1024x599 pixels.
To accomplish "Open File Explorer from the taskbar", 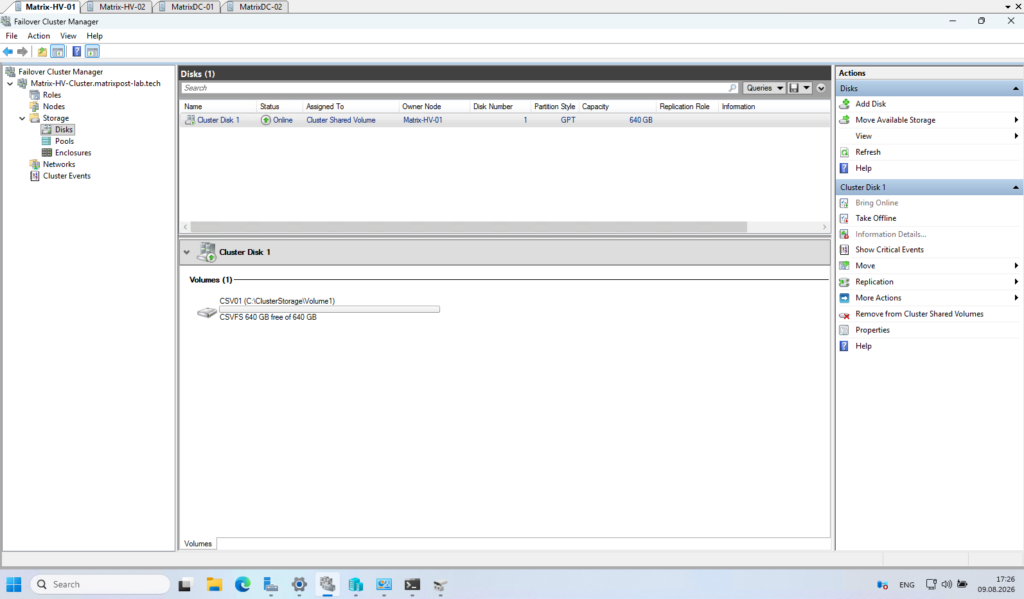I will [214, 585].
